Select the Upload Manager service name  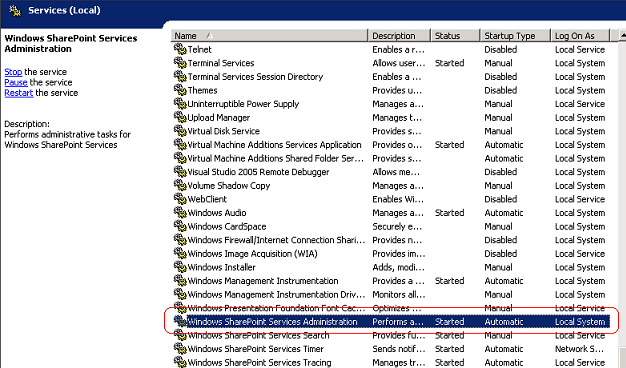(219, 118)
